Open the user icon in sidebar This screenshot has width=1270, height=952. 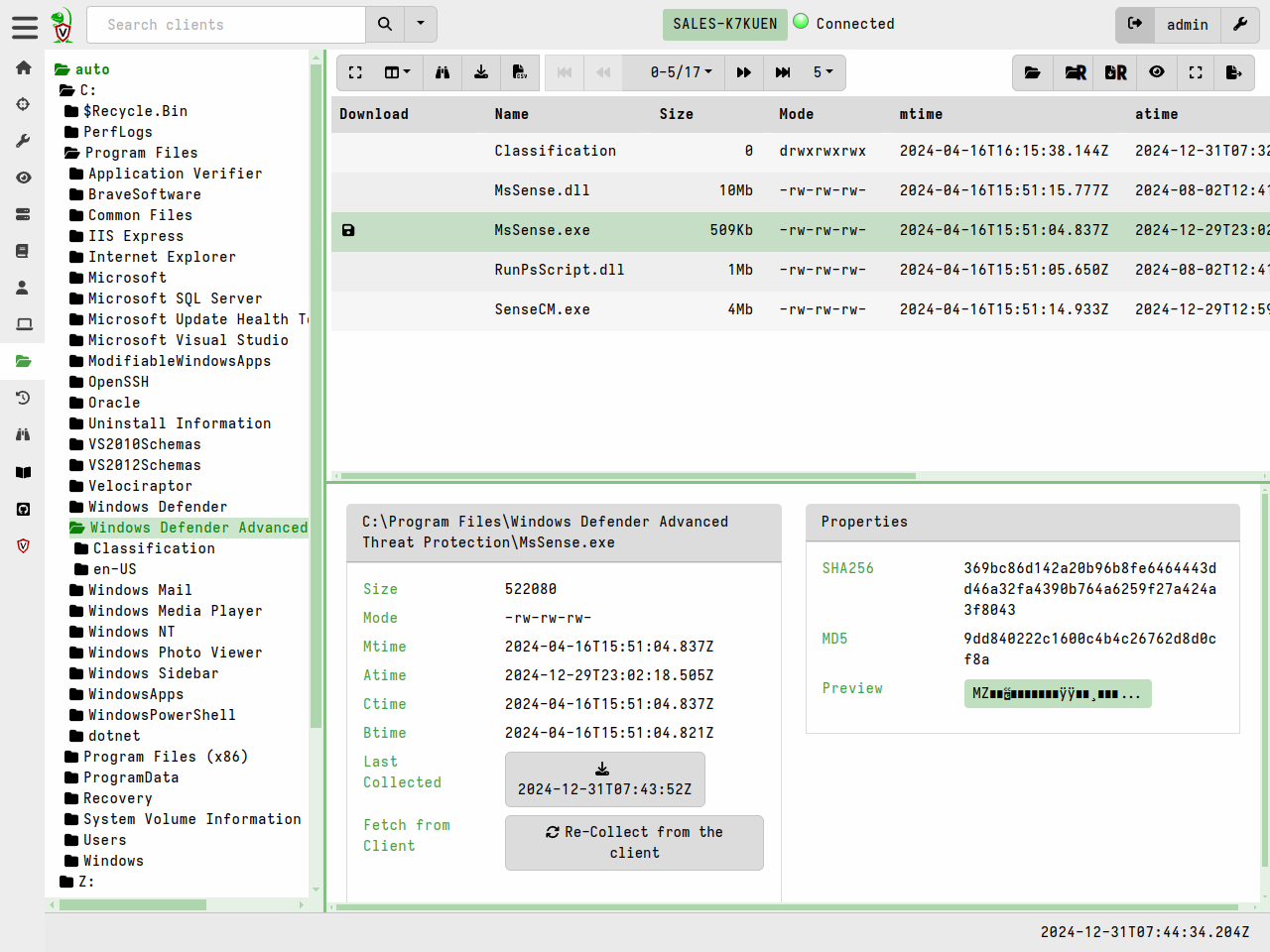pyautogui.click(x=23, y=288)
